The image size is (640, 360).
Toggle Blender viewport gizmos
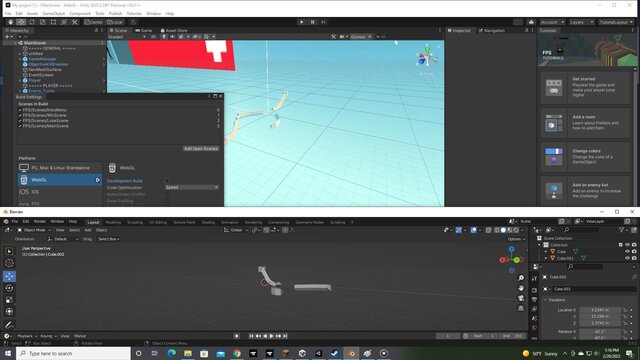[x=459, y=230]
